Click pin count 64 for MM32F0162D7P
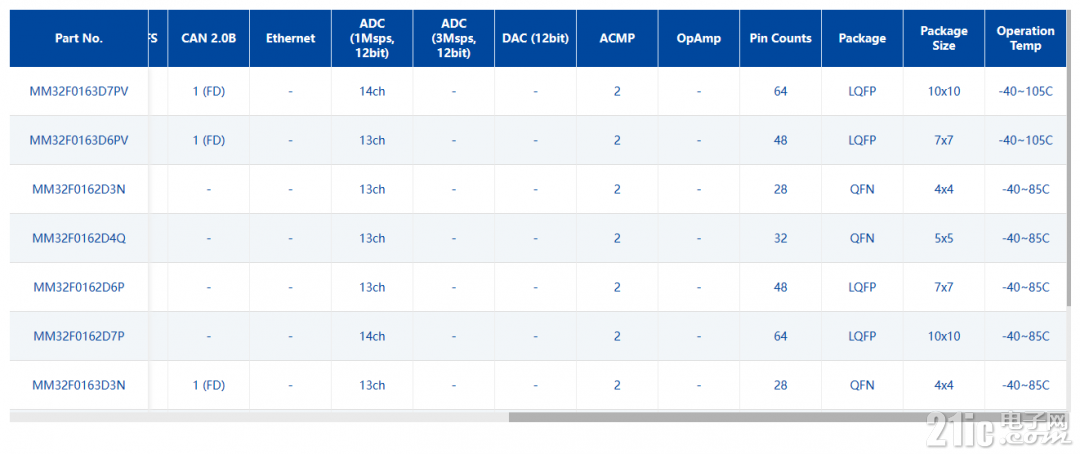Viewport: 1080px width, 454px height. click(x=780, y=336)
